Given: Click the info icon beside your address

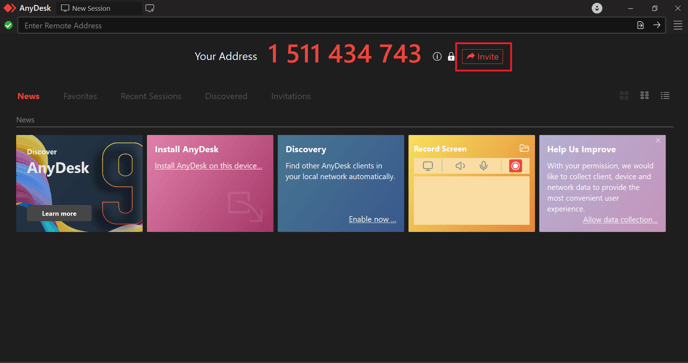Looking at the screenshot, I should point(437,57).
